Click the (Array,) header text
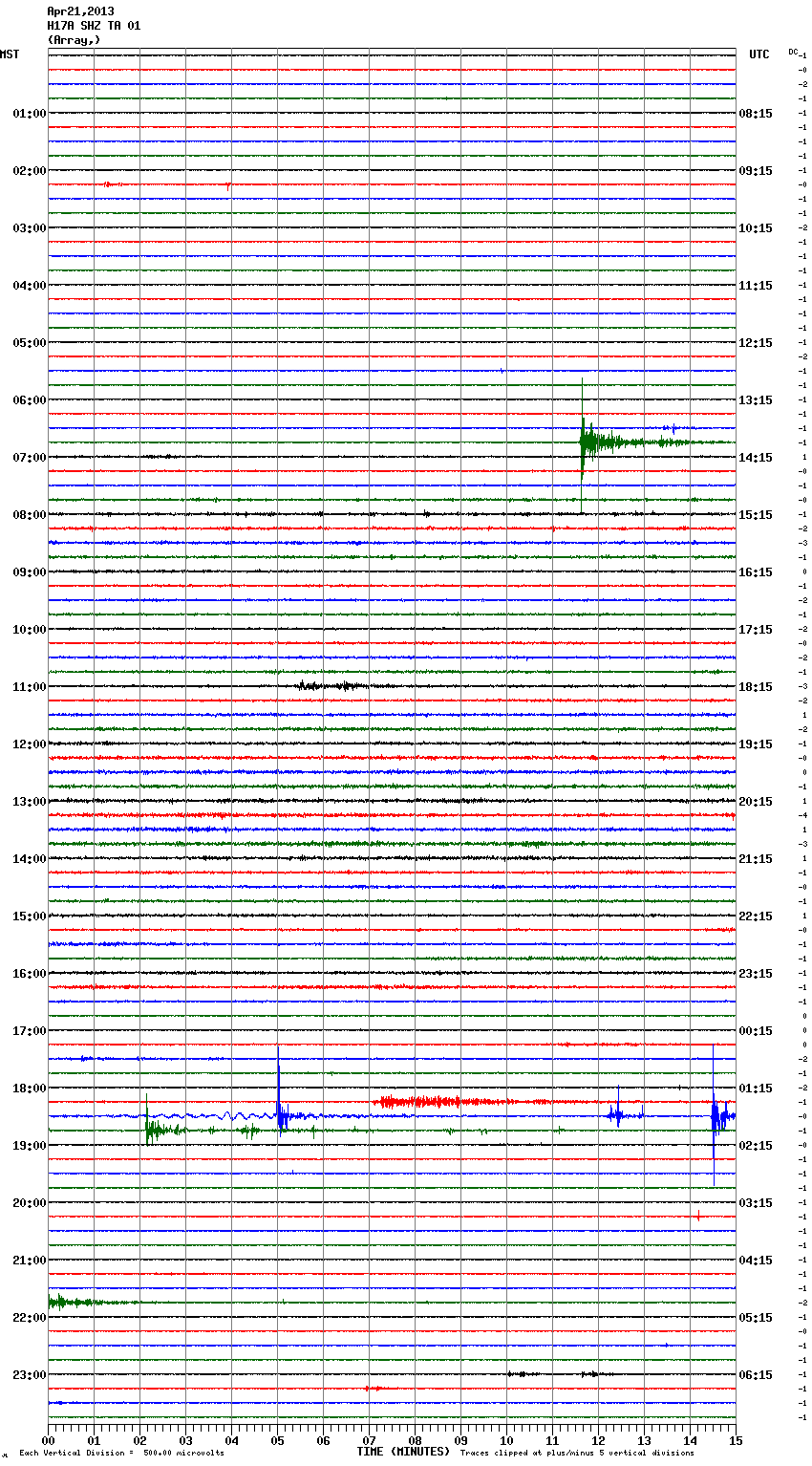The height and width of the screenshot is (1466, 812). [74, 40]
